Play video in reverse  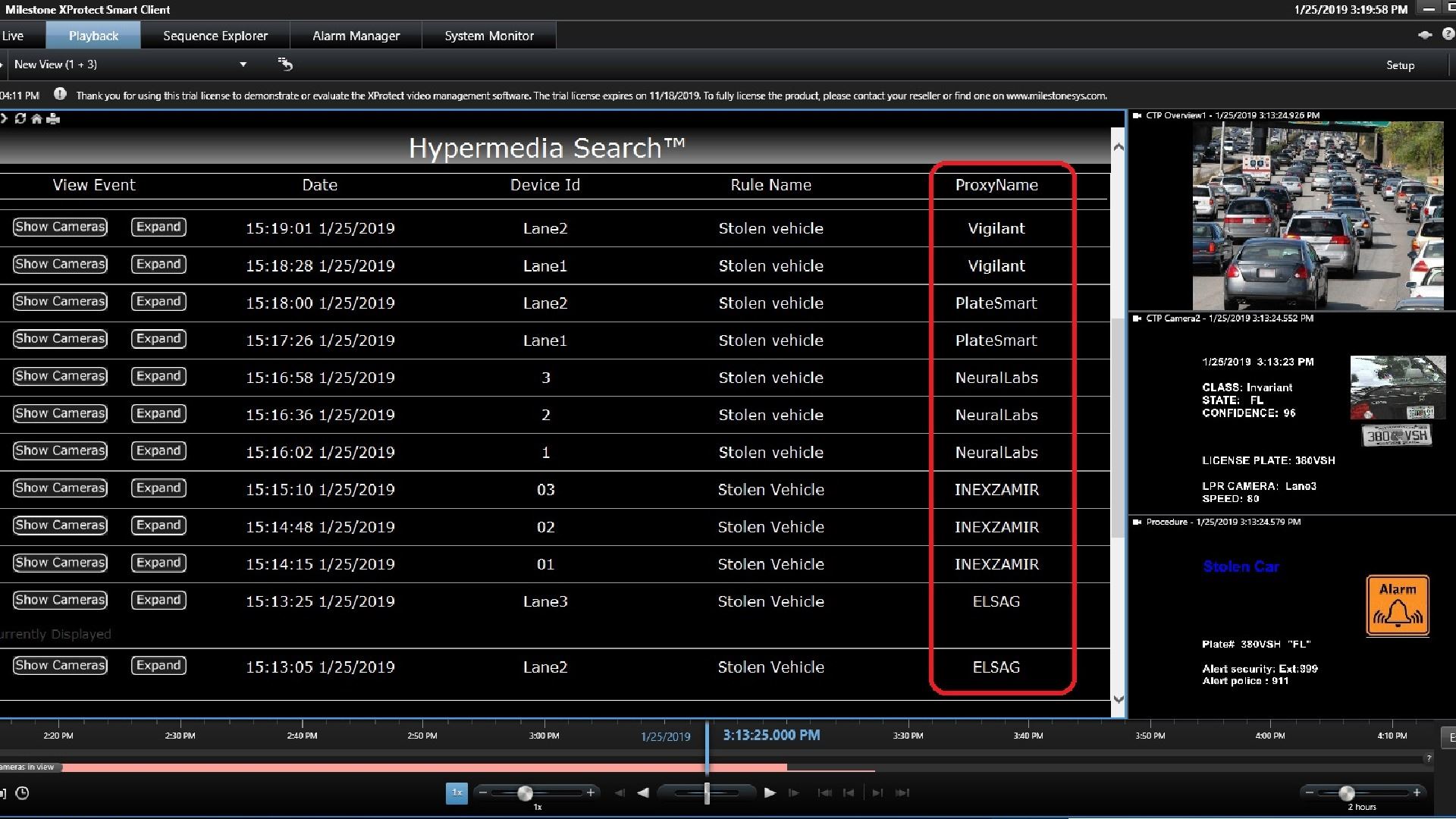(x=643, y=792)
